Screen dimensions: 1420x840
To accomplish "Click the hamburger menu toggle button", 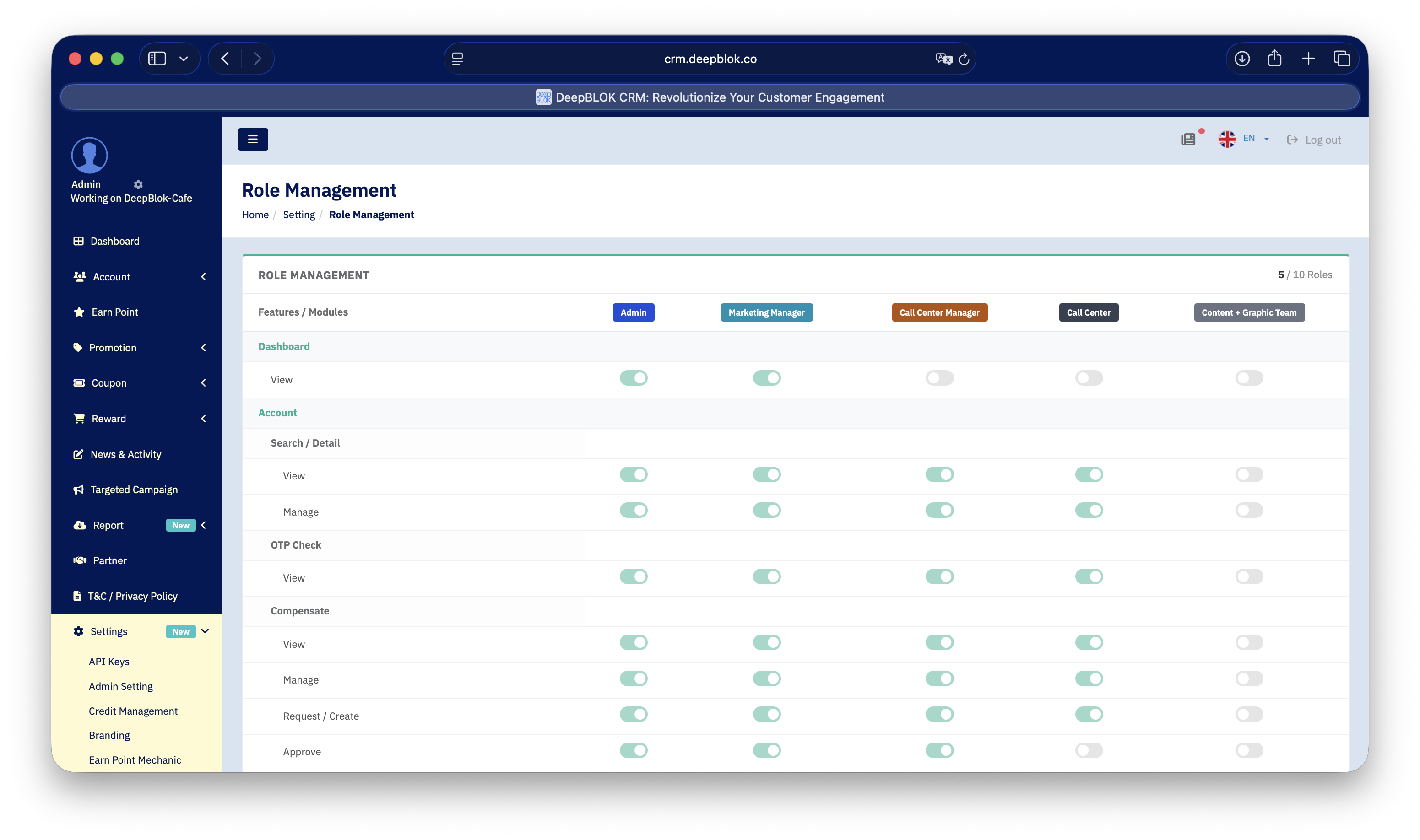I will click(253, 139).
